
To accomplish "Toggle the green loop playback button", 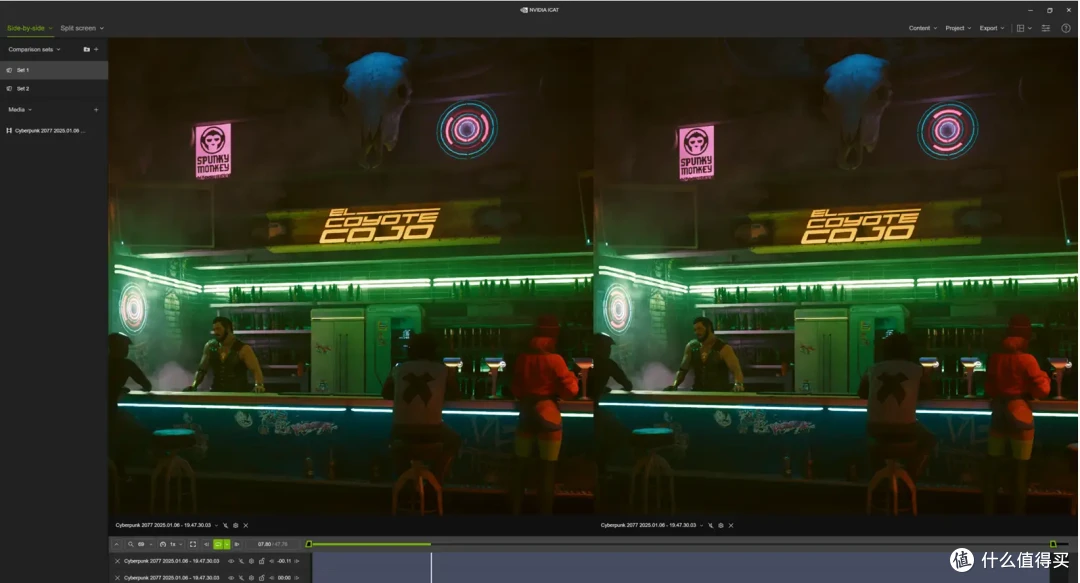I will point(218,544).
